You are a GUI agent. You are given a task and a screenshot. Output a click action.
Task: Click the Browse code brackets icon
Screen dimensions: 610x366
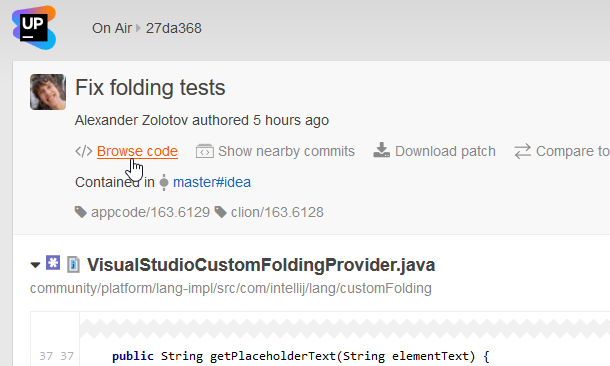coord(84,151)
